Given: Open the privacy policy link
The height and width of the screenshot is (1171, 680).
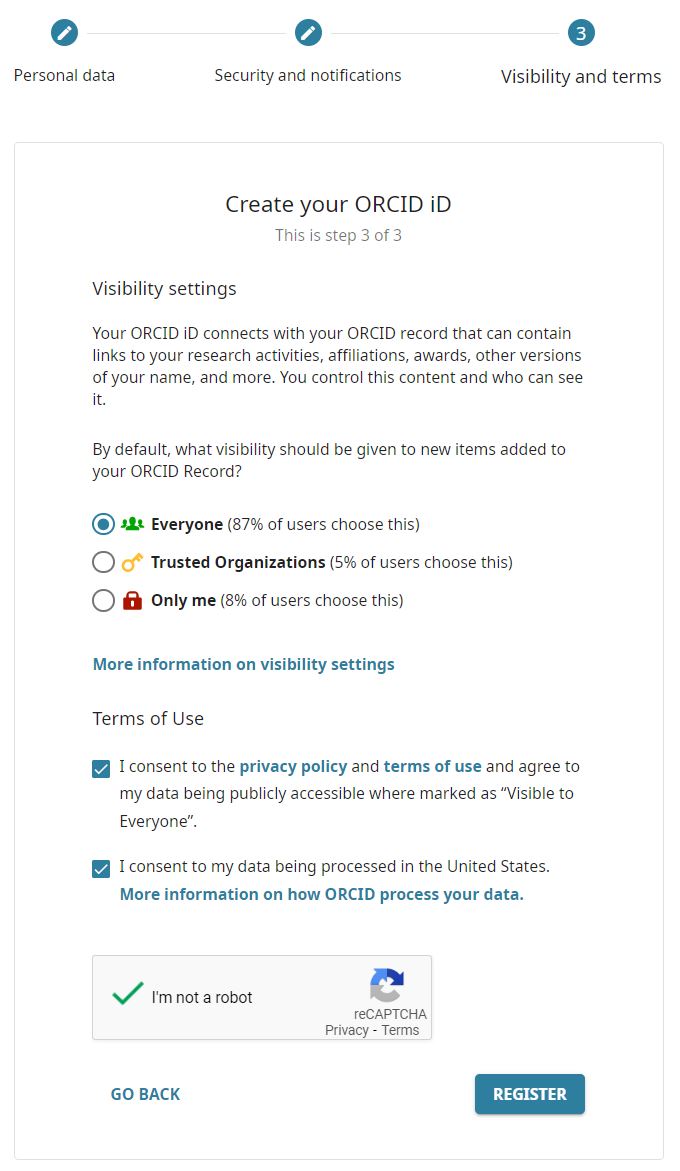Looking at the screenshot, I should 293,767.
